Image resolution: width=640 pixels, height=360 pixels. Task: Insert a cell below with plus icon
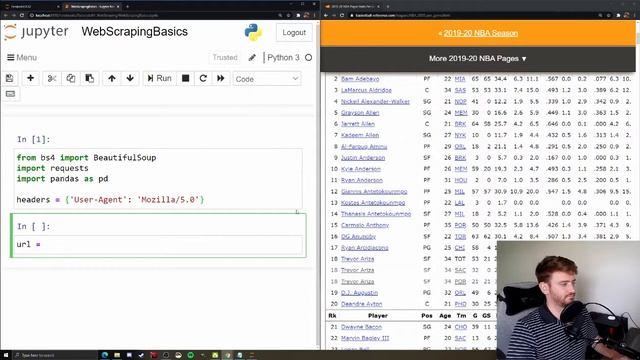30,78
